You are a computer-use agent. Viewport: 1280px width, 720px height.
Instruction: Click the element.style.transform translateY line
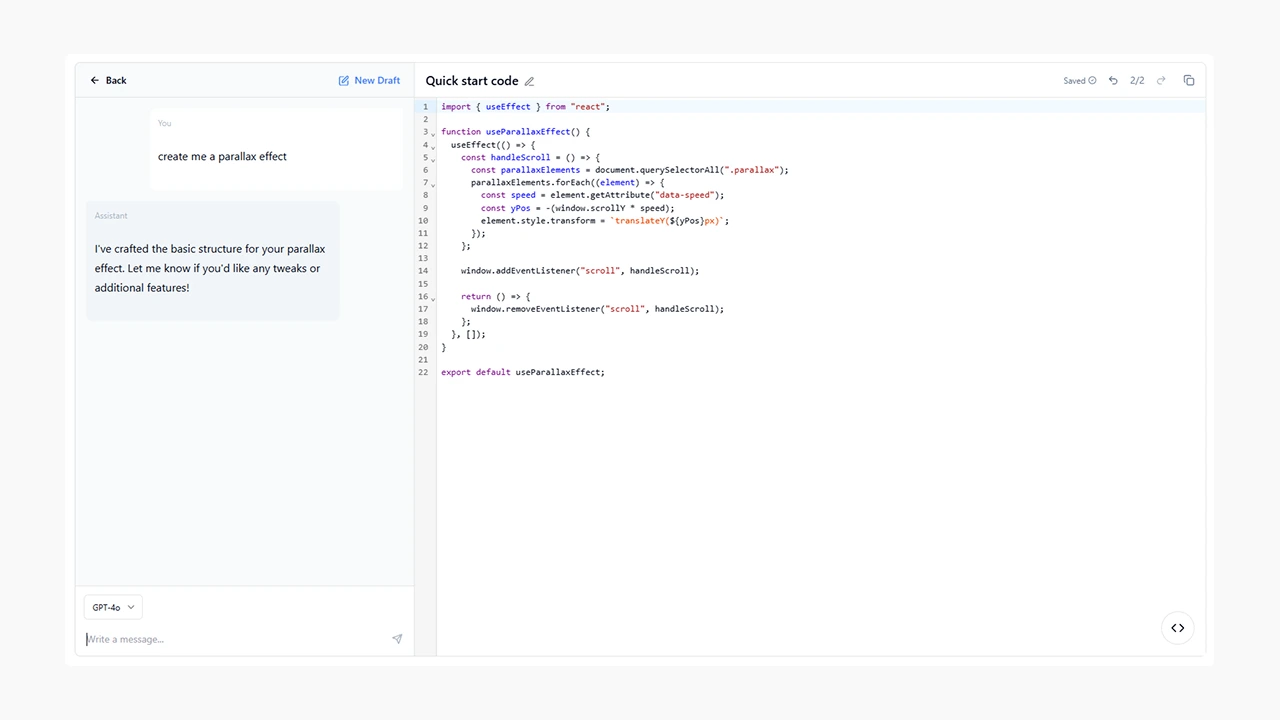click(605, 221)
